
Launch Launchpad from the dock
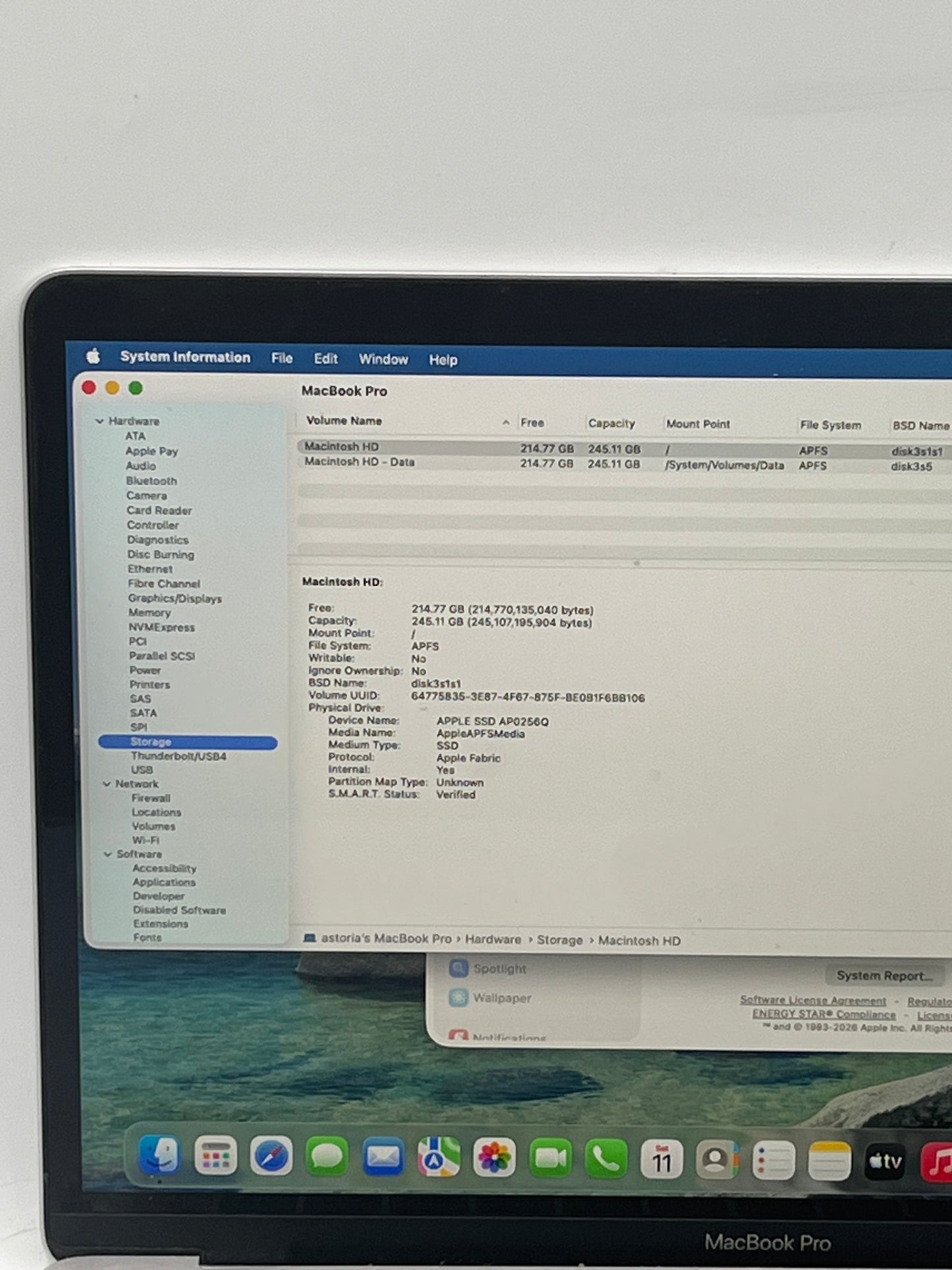(x=215, y=1156)
